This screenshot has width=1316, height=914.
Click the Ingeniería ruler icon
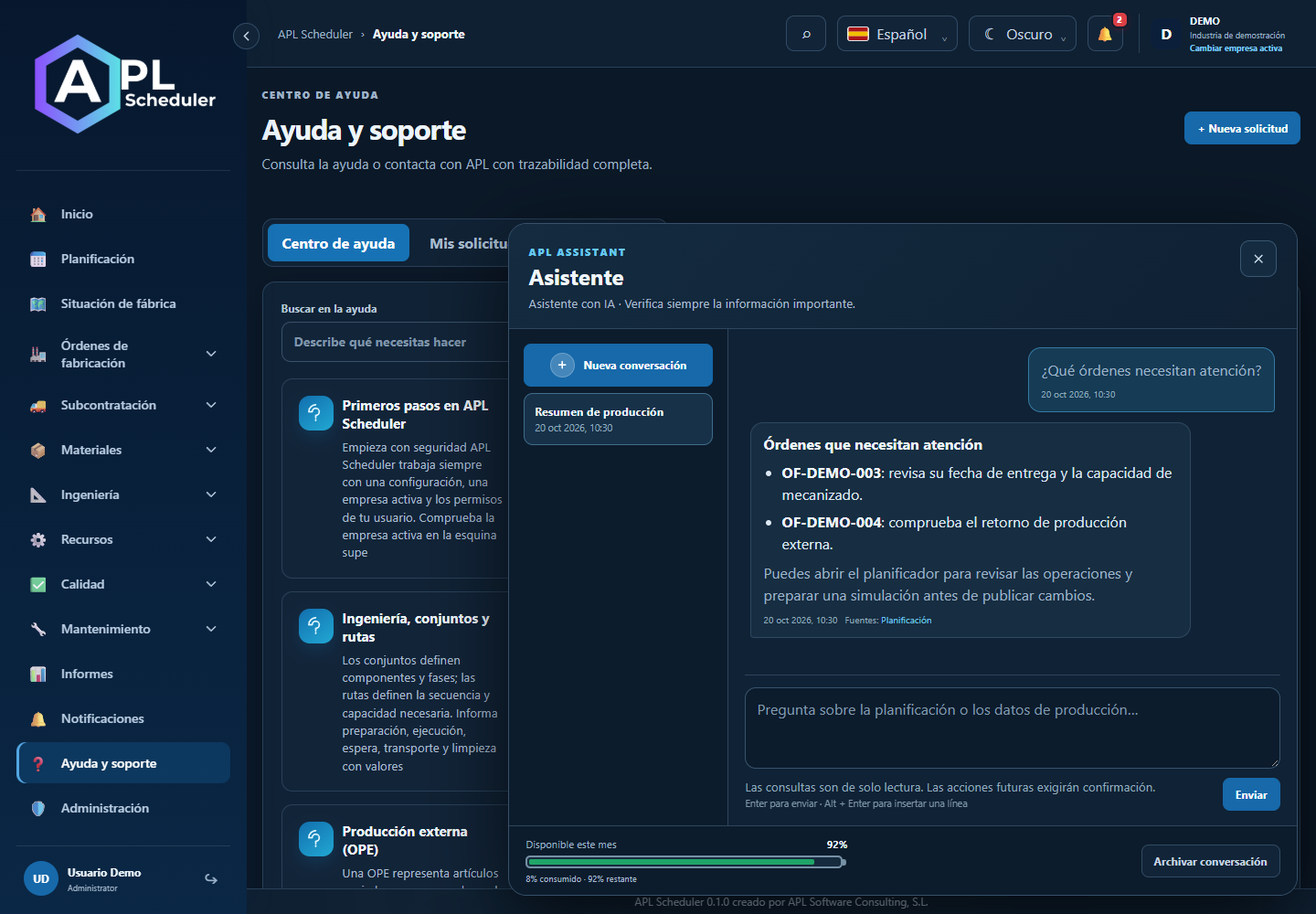[38, 494]
